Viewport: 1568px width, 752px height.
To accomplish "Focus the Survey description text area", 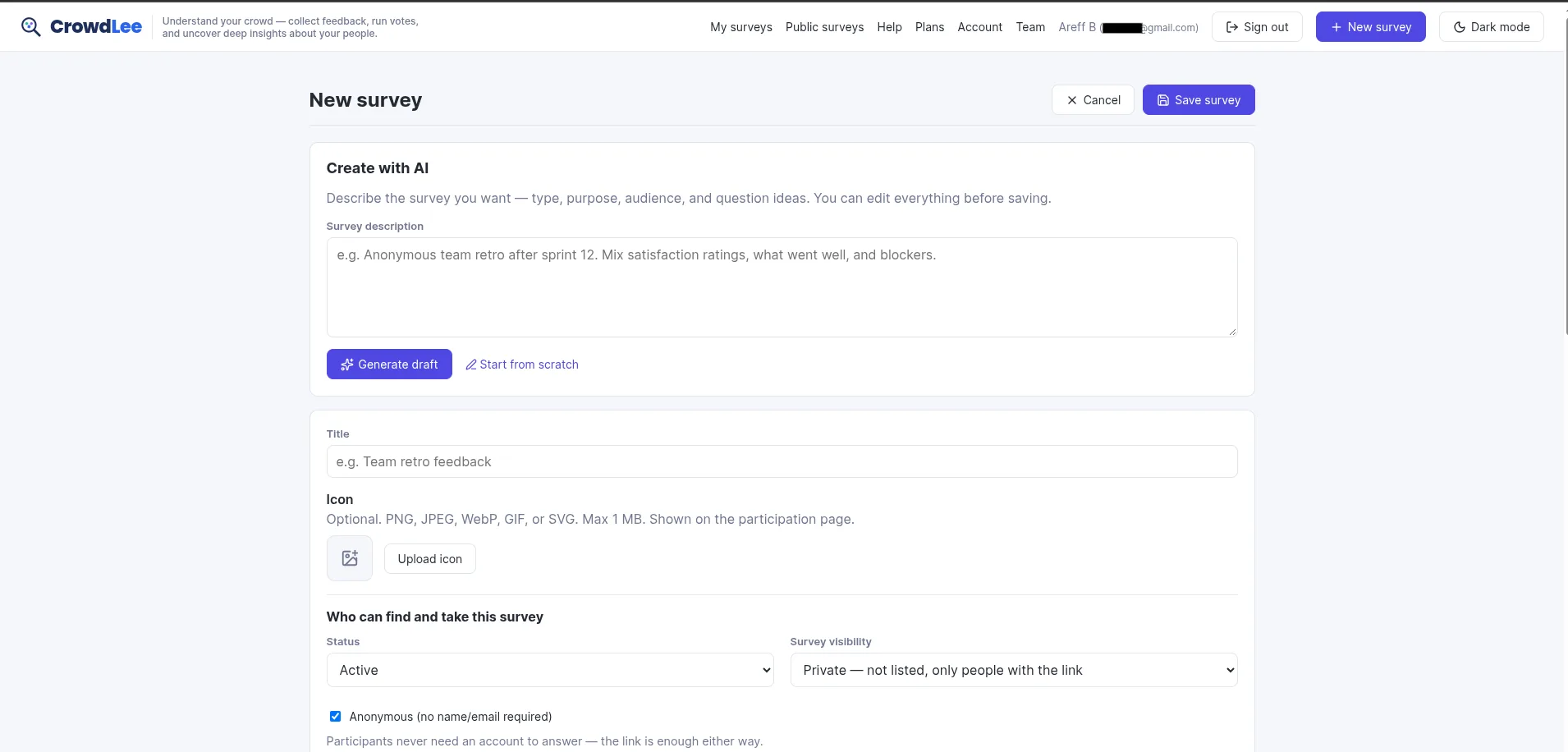I will [782, 287].
